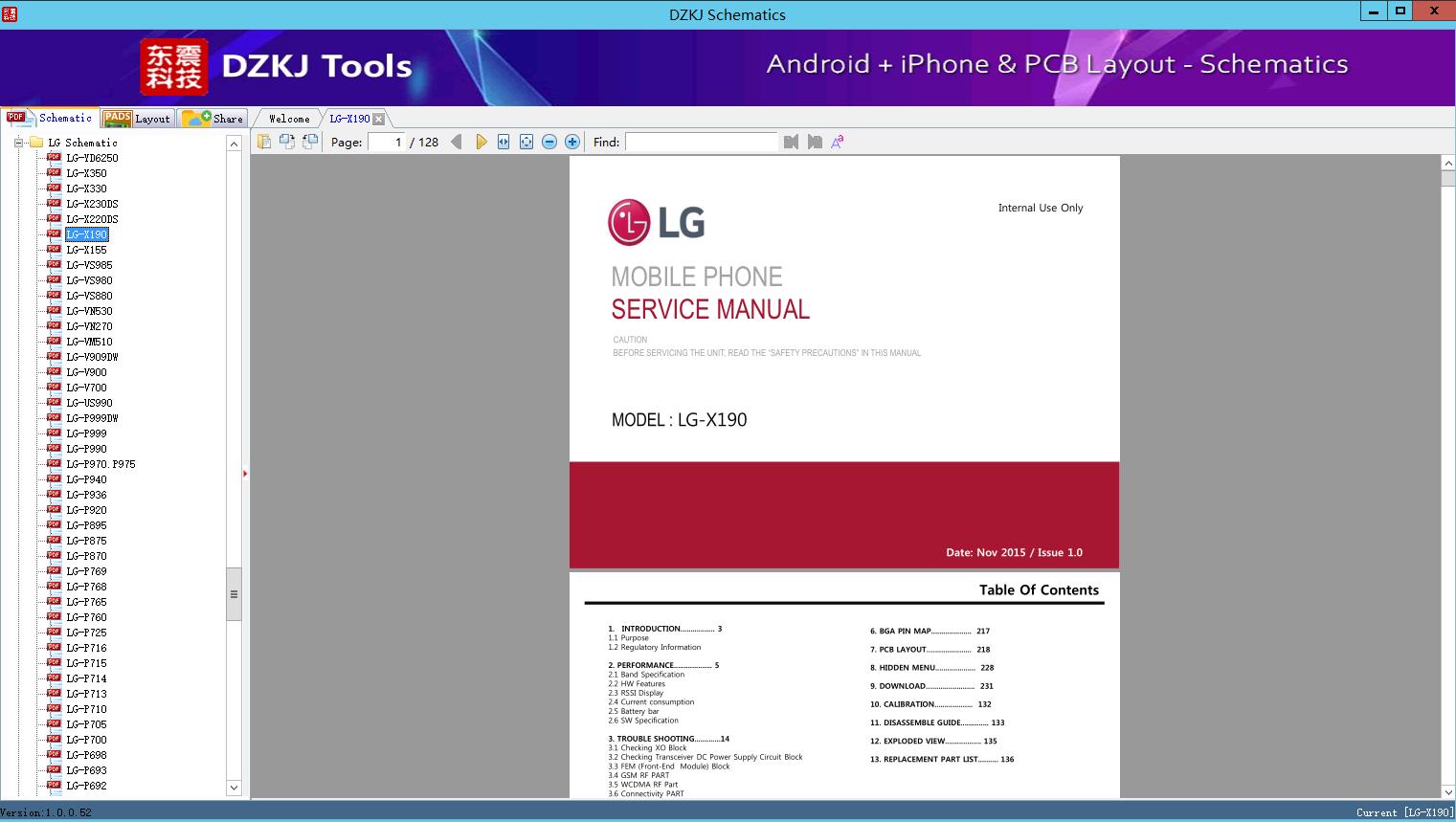Image resolution: width=1456 pixels, height=822 pixels.
Task: Select LG-P999DW in the tree
Action: 92,418
